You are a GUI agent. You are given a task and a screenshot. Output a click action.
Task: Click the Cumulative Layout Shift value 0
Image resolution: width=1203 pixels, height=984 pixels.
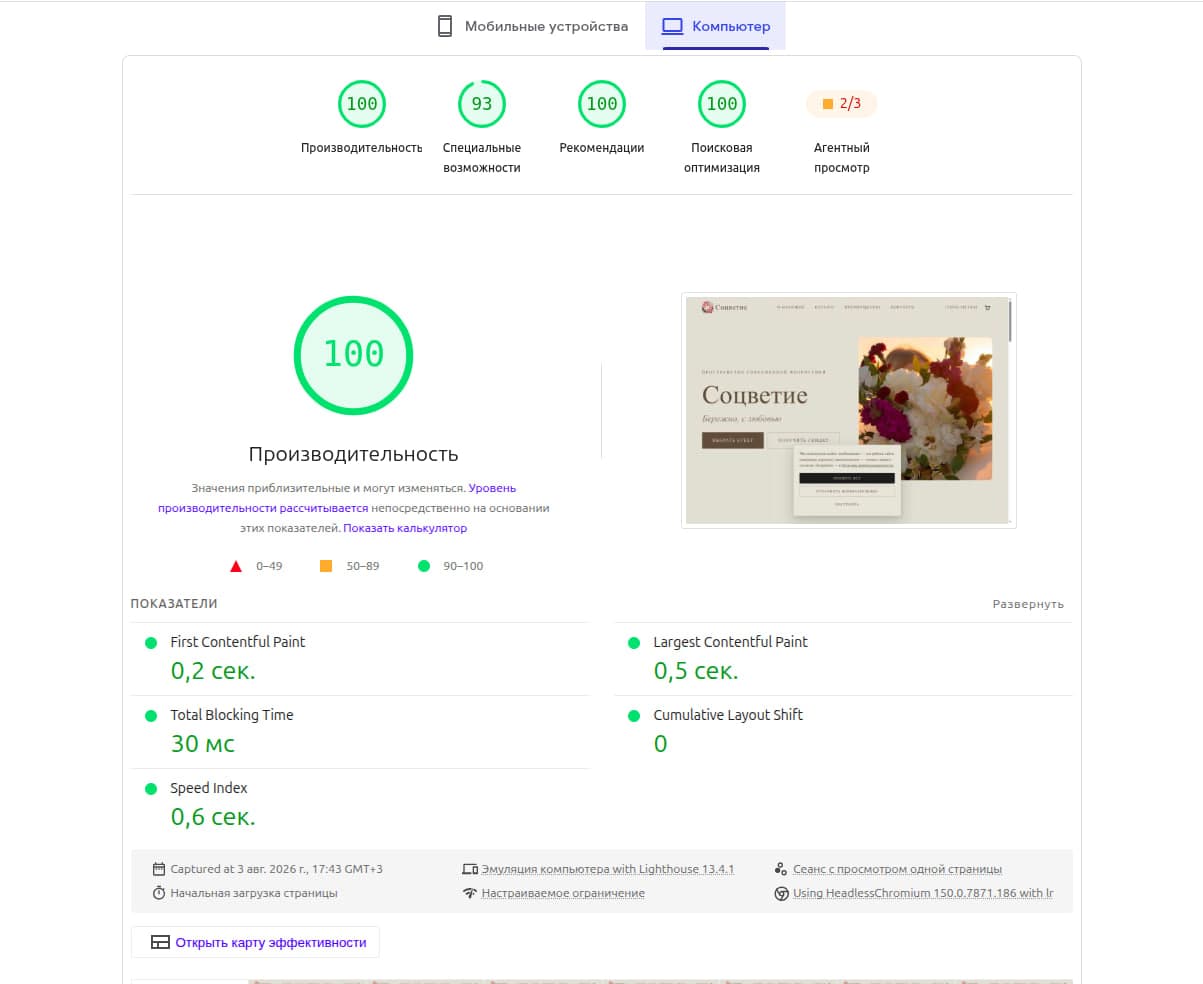[660, 744]
